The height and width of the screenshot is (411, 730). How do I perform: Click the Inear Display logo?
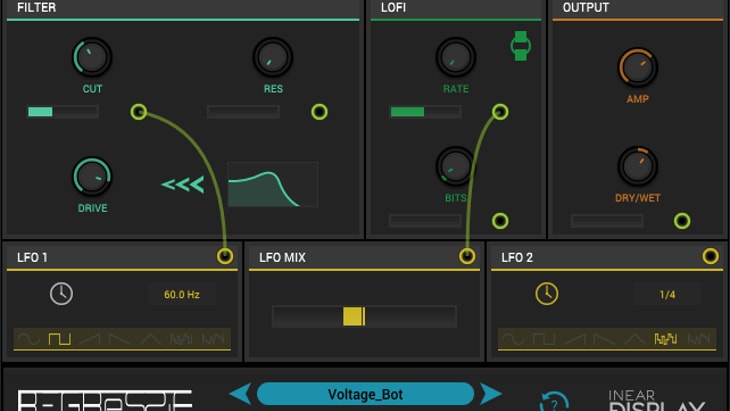click(656, 400)
